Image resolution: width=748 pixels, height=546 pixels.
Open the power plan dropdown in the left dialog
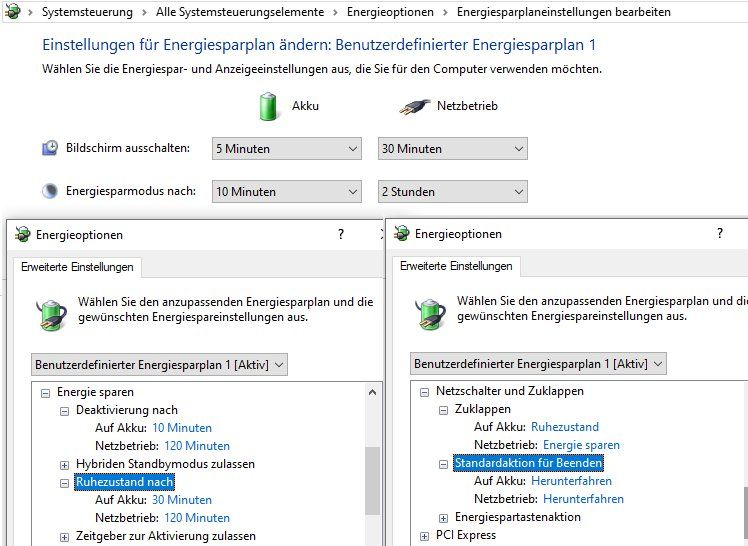click(x=159, y=365)
